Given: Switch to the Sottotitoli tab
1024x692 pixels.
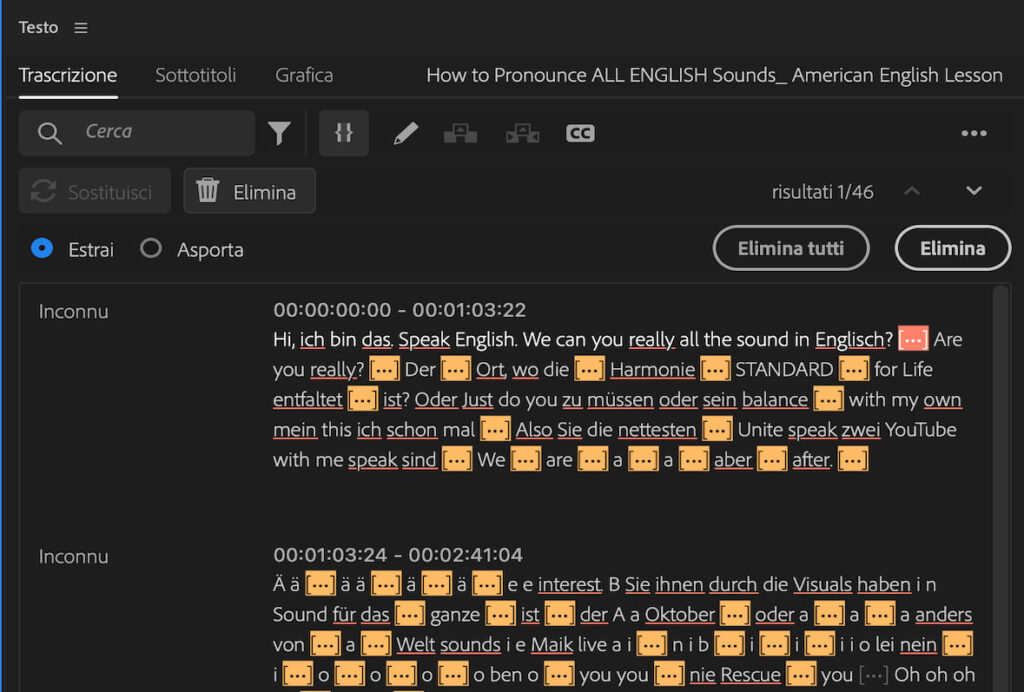Looking at the screenshot, I should tap(195, 75).
